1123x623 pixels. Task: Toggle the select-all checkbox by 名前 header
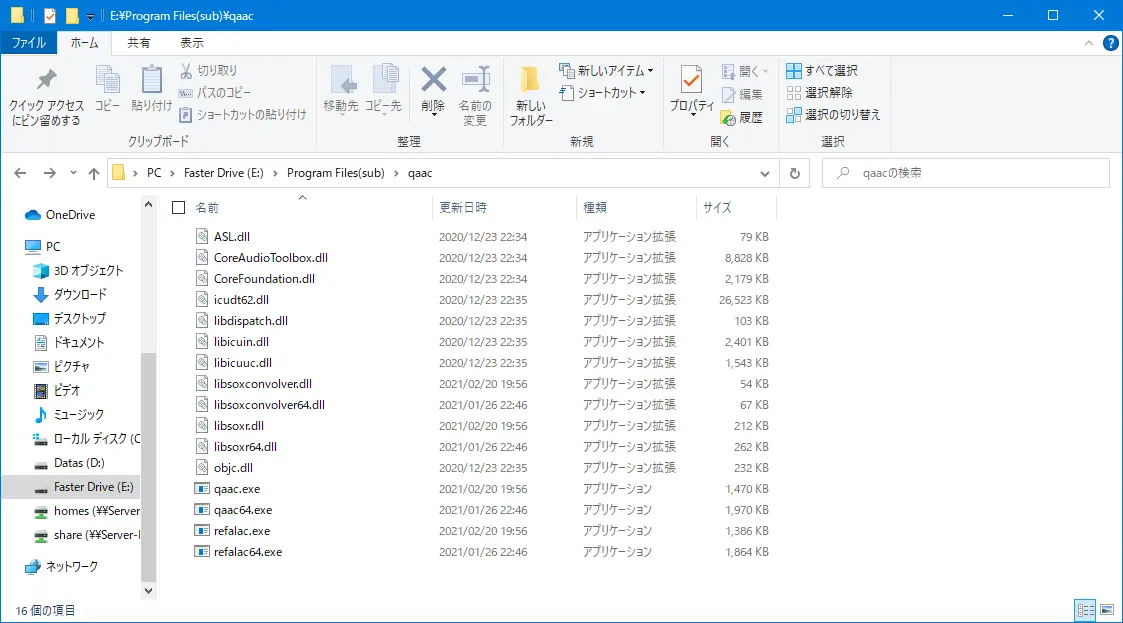(x=179, y=208)
